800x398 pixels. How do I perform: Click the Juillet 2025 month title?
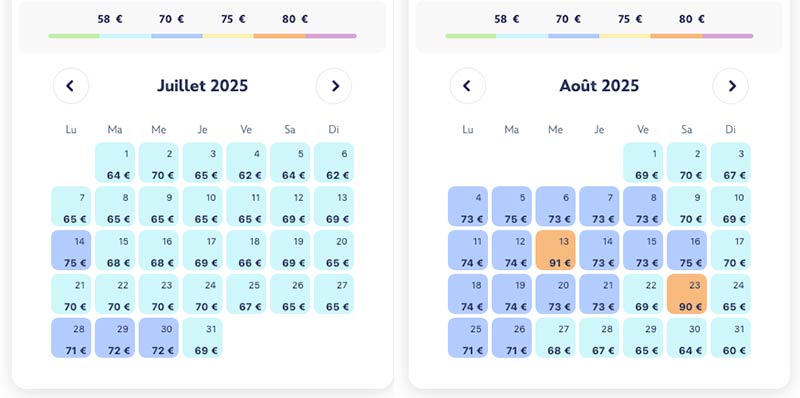[203, 86]
